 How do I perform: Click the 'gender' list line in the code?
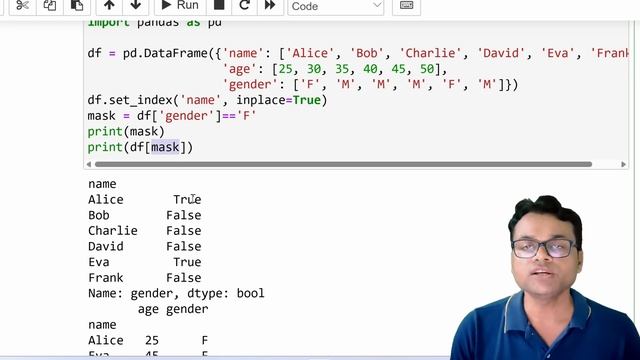click(370, 84)
